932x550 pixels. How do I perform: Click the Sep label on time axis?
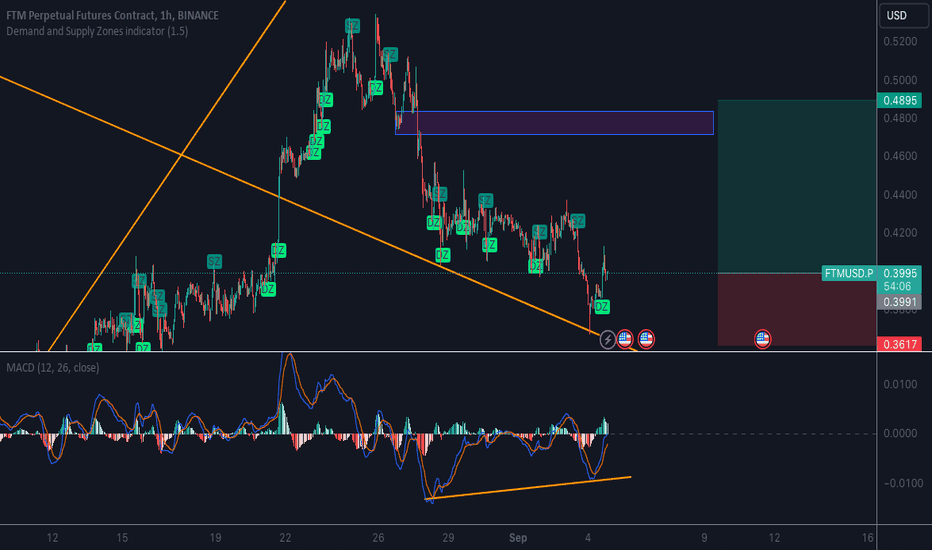[x=518, y=538]
